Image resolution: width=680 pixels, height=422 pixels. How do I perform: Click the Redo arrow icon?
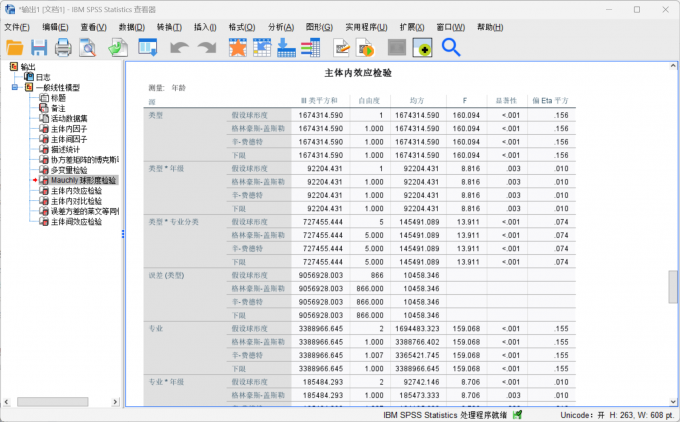[x=207, y=48]
